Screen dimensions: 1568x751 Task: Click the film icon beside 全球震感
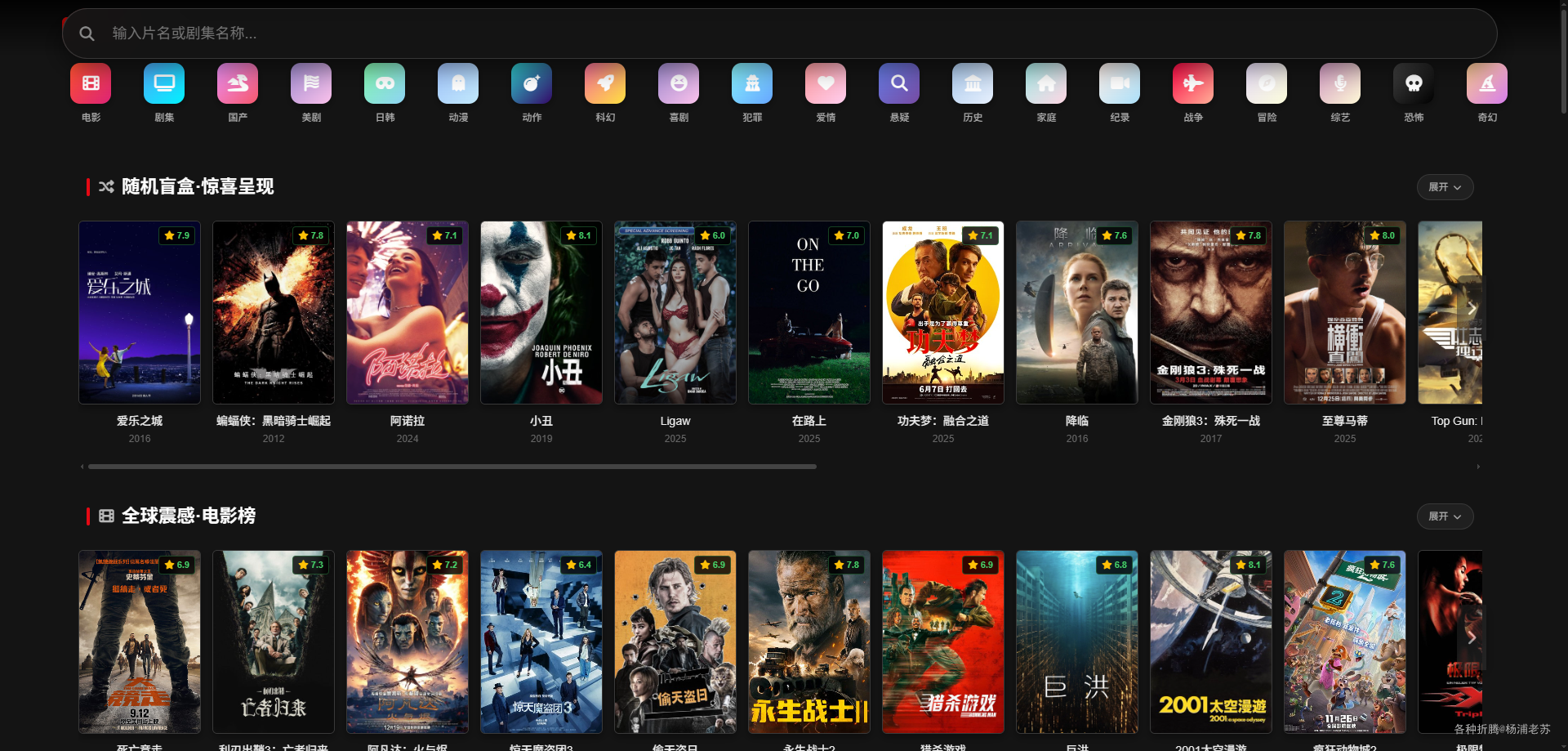click(x=106, y=516)
